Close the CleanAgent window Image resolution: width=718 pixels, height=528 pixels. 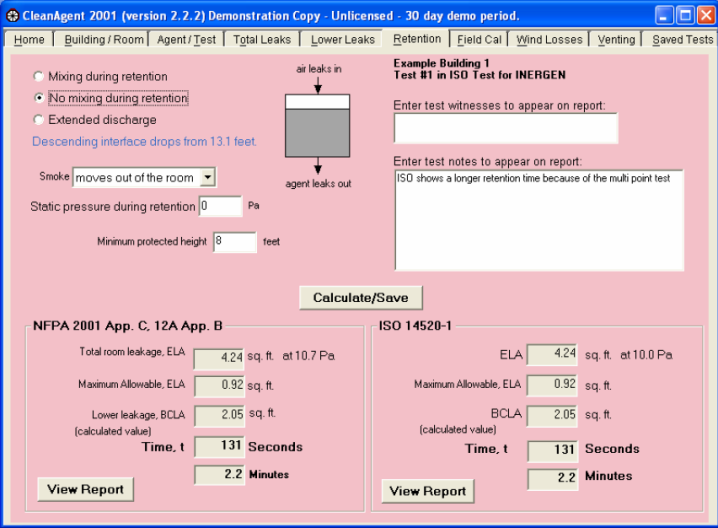click(706, 16)
